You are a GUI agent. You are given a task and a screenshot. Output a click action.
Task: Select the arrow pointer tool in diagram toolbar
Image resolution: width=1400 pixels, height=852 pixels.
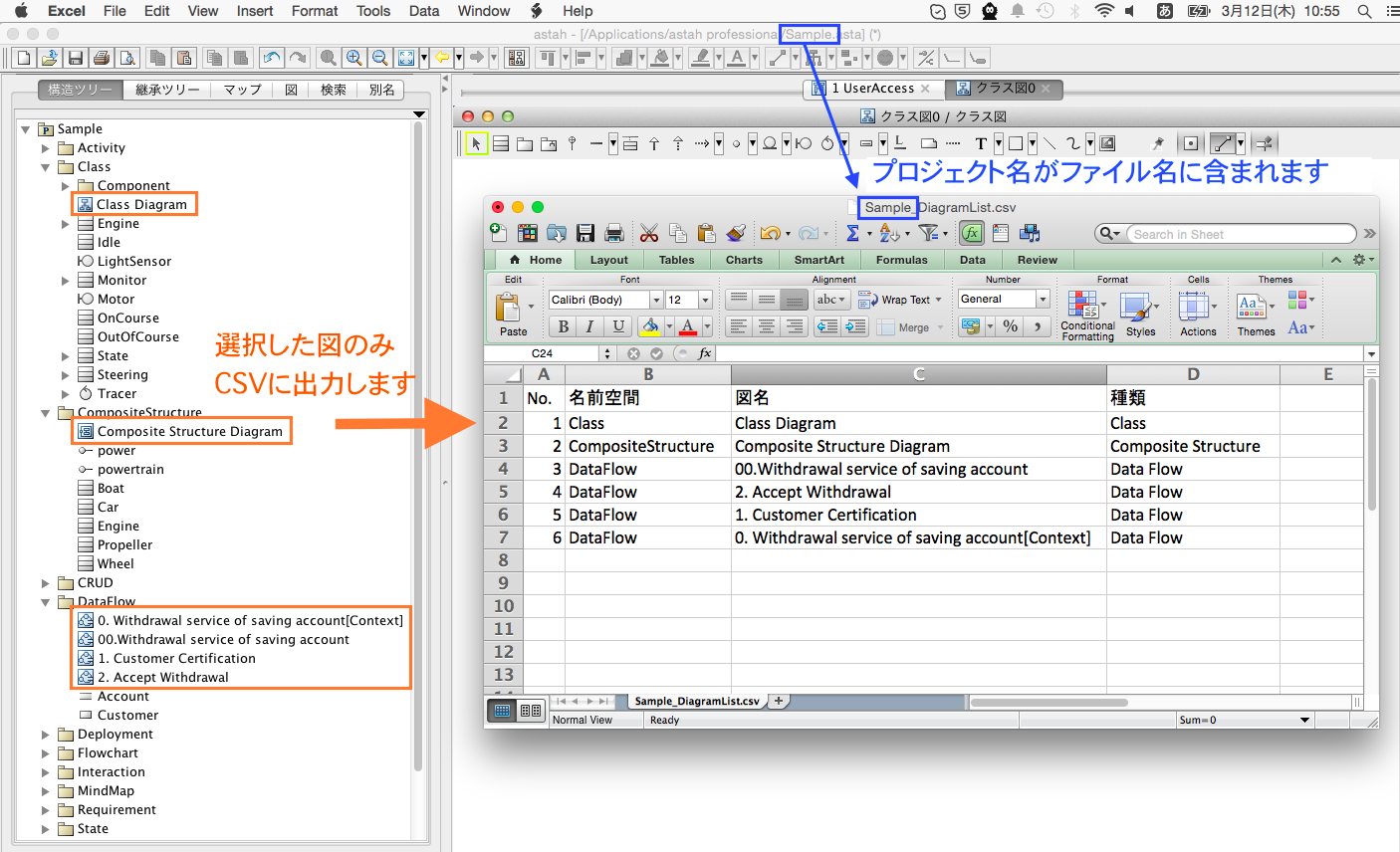click(476, 143)
